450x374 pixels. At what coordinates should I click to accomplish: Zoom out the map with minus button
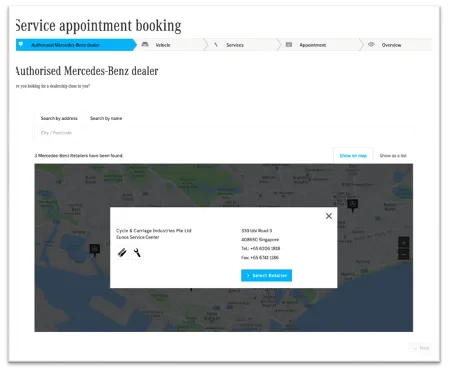pyautogui.click(x=403, y=254)
